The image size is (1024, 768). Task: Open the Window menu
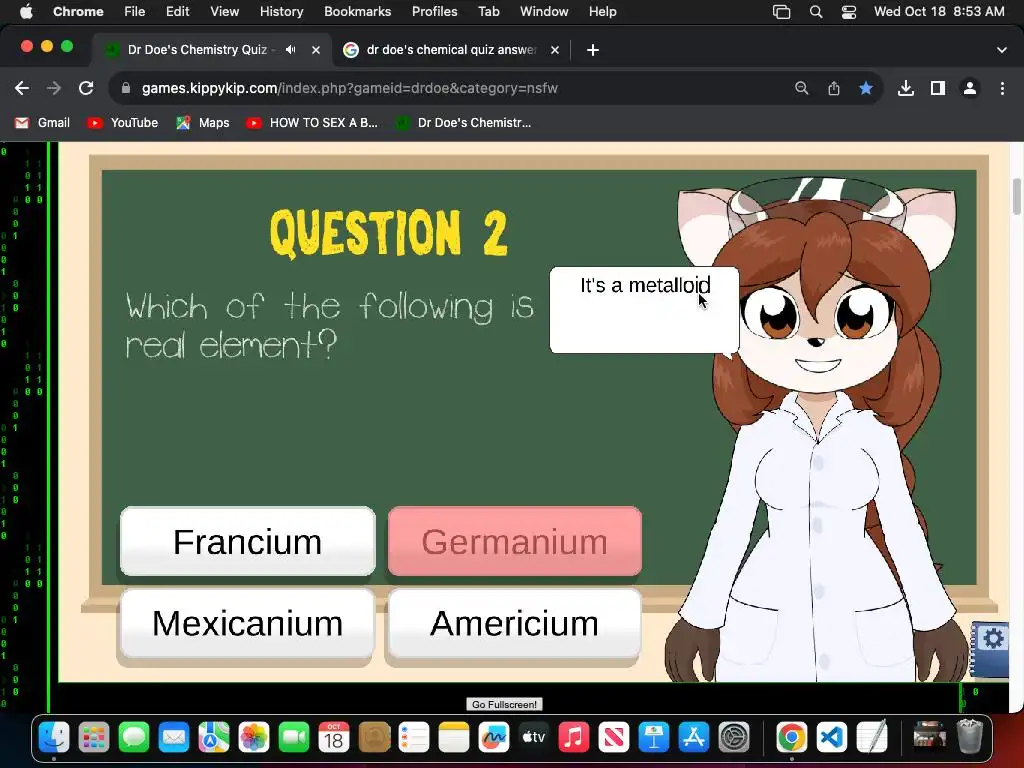pos(544,12)
